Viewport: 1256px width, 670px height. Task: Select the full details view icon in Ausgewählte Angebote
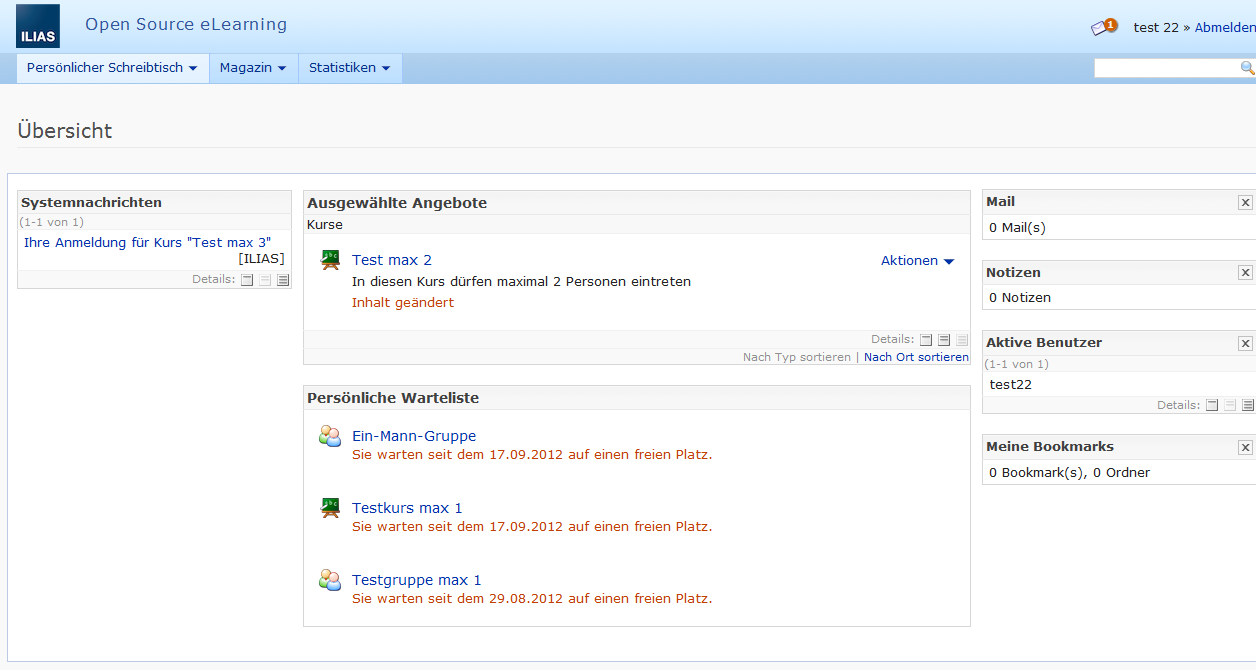pyautogui.click(x=962, y=340)
